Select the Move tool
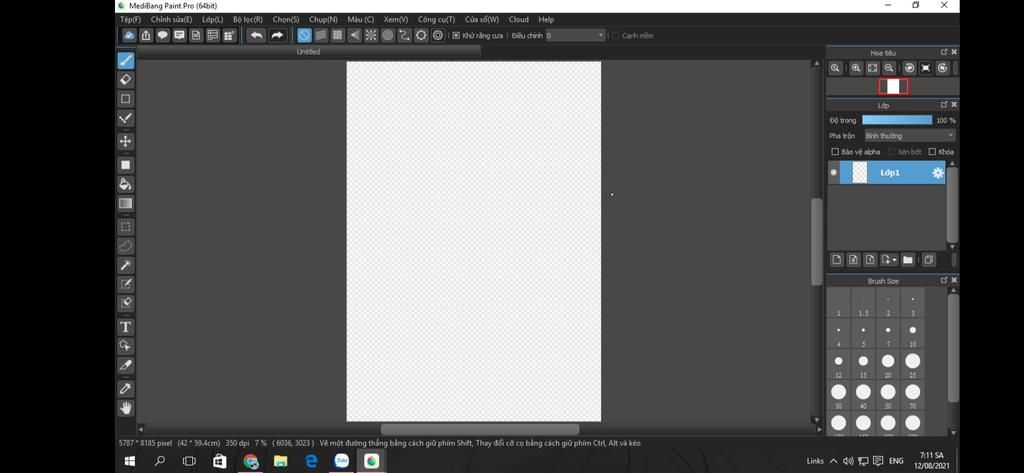The height and width of the screenshot is (473, 1024). tap(125, 141)
